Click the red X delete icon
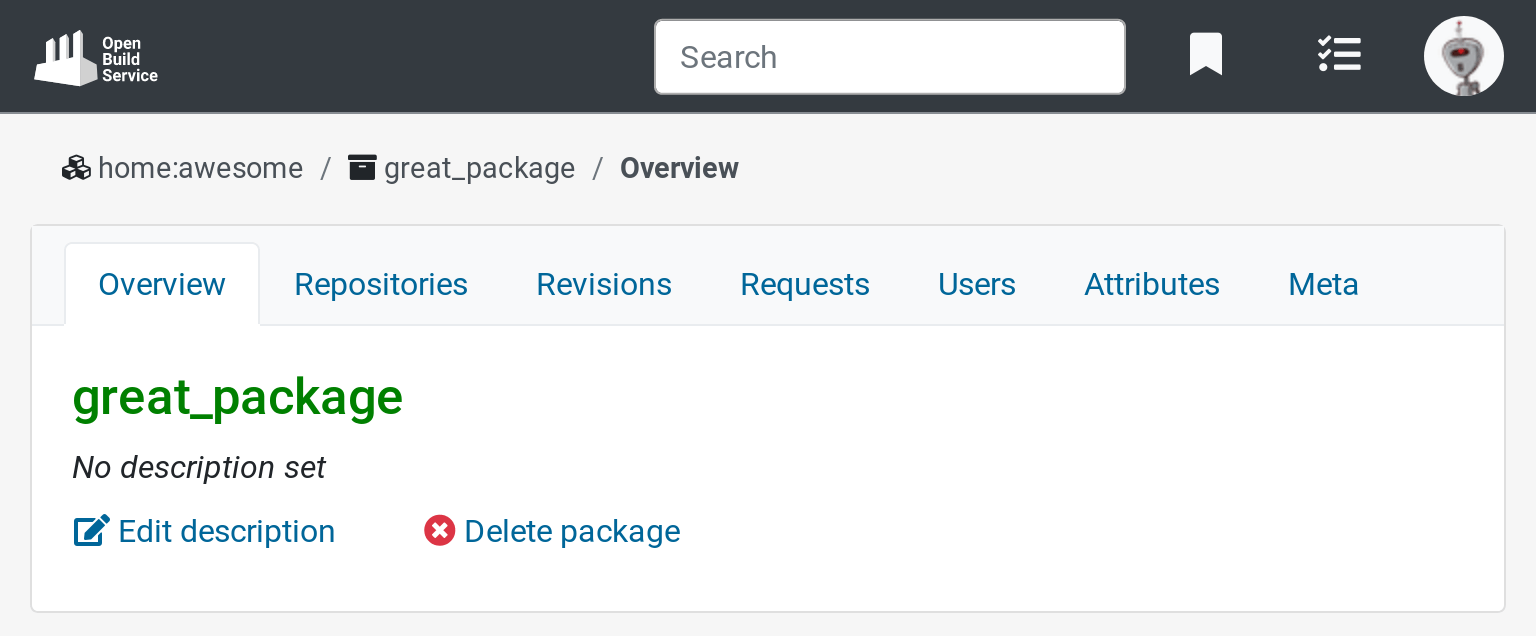This screenshot has height=636, width=1536. tap(440, 531)
